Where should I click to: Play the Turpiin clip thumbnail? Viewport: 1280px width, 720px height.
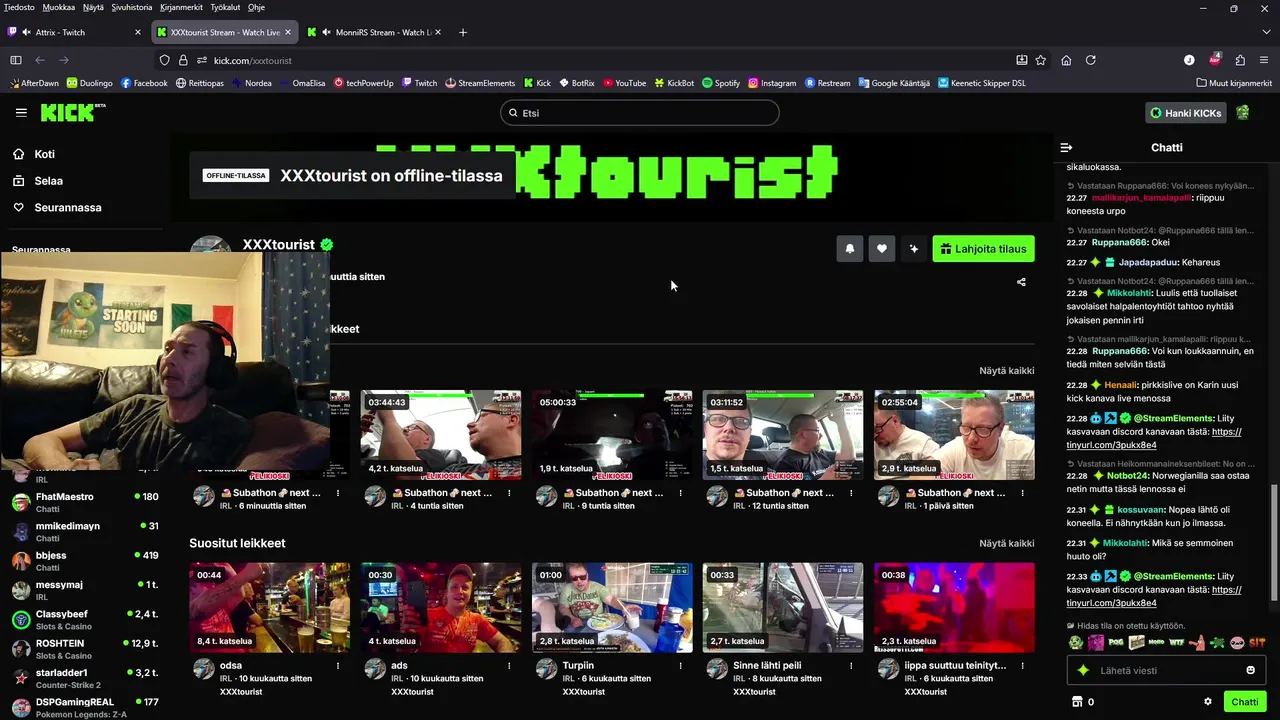pyautogui.click(x=612, y=607)
